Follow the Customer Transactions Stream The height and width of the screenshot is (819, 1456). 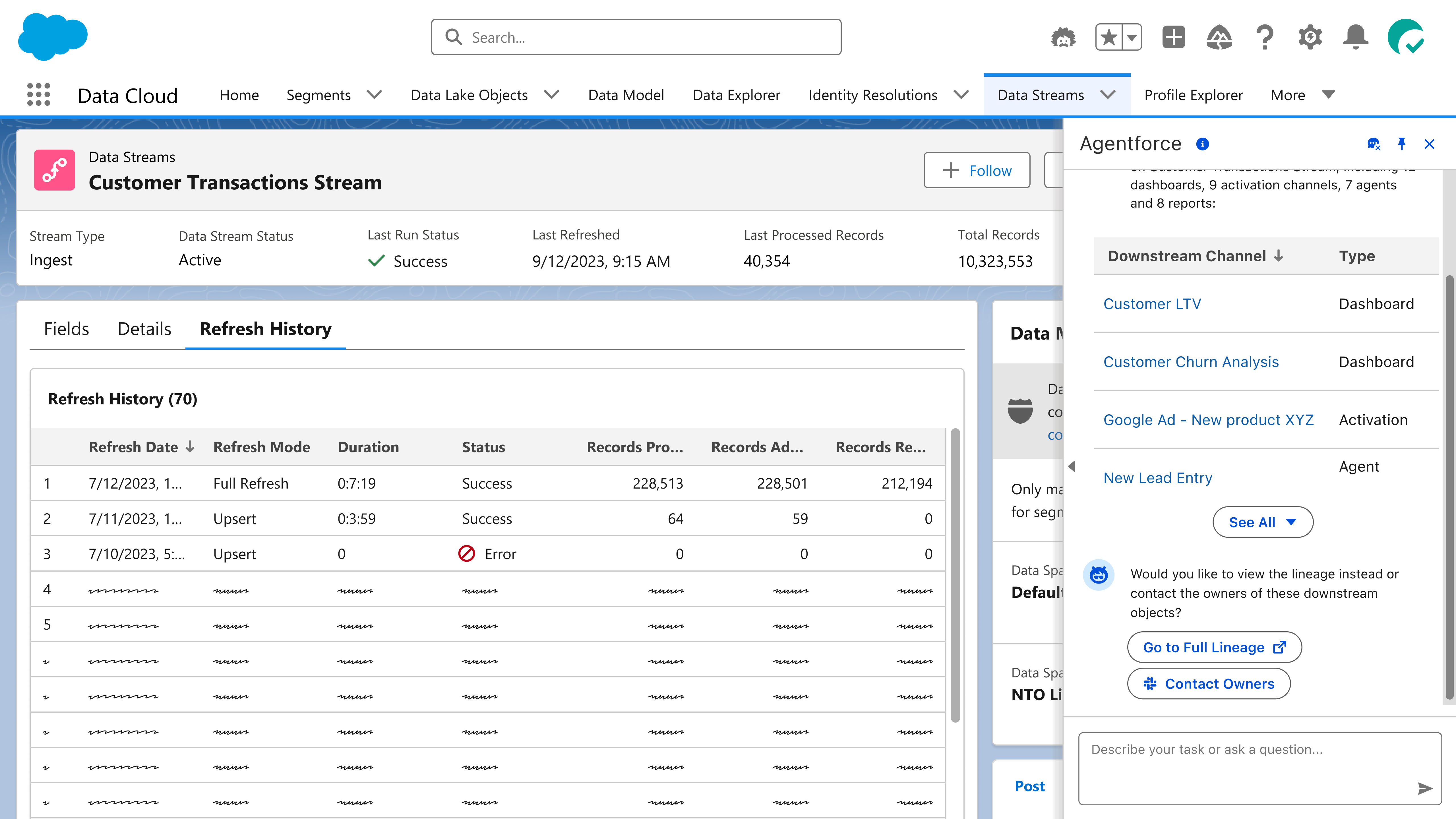977,170
